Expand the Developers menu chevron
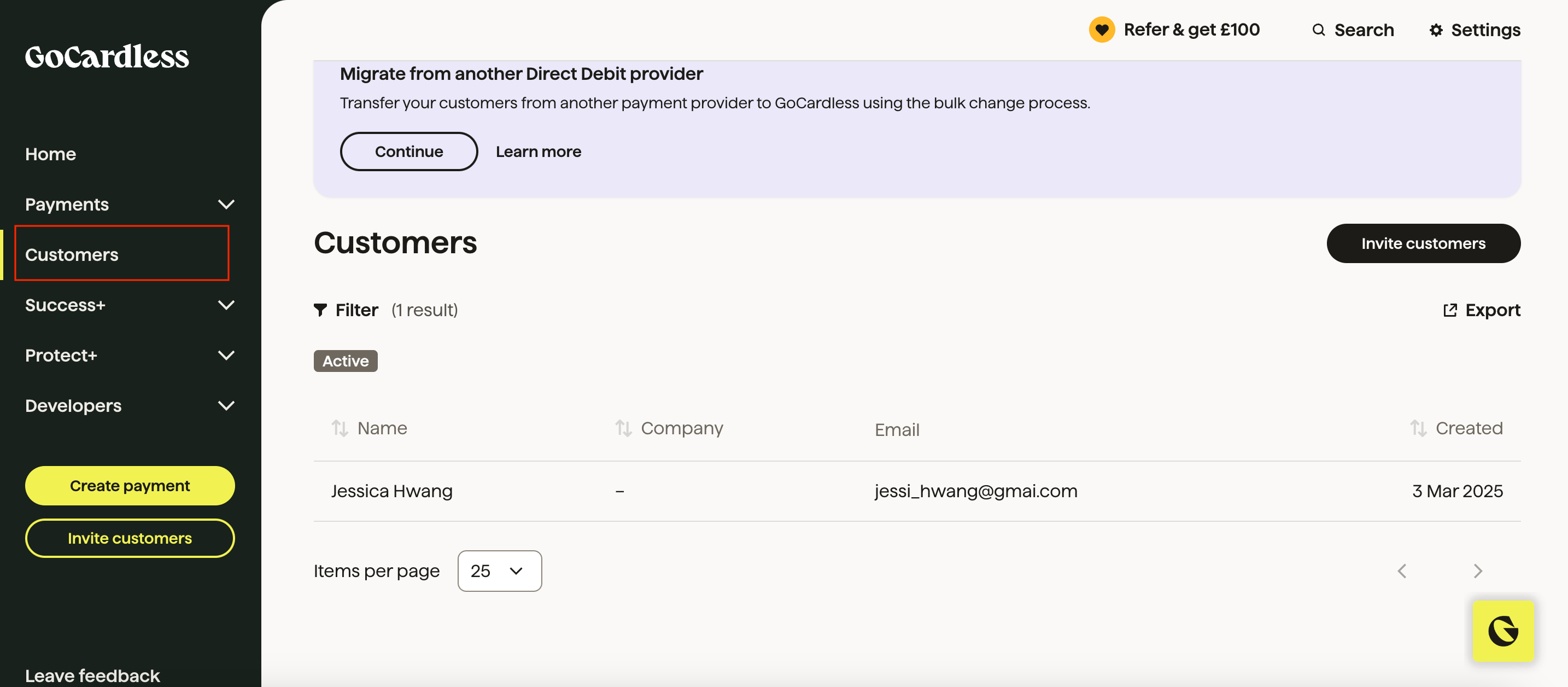The image size is (1568, 687). 226,406
